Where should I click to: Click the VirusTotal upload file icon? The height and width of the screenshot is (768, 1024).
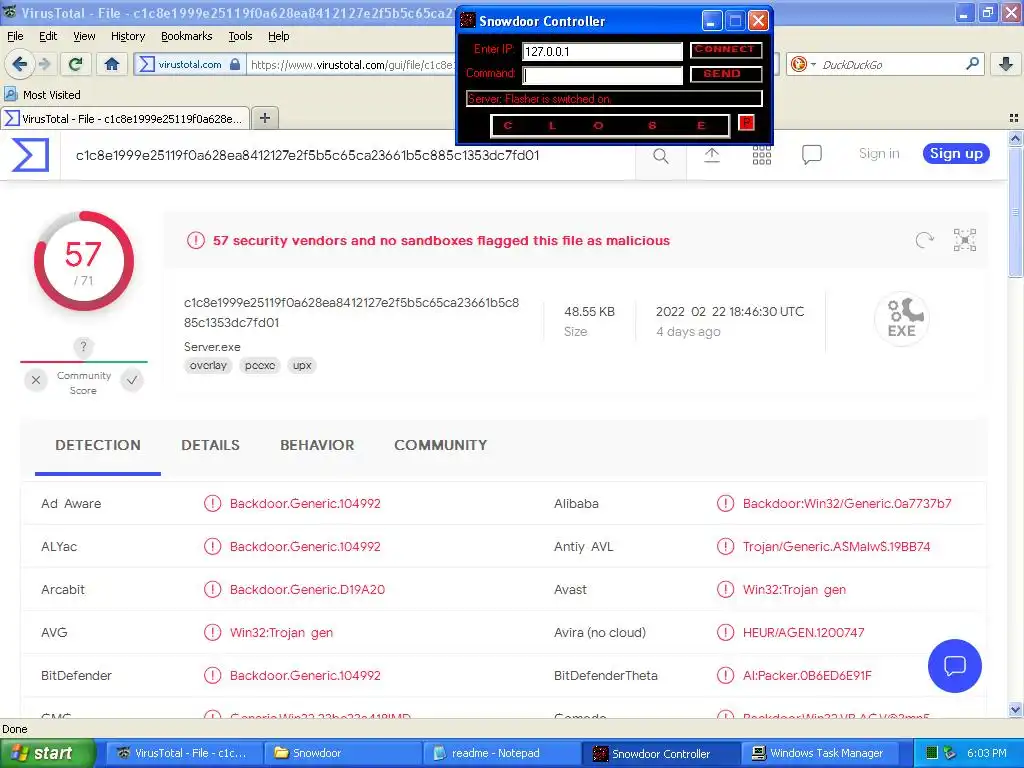[x=712, y=155]
